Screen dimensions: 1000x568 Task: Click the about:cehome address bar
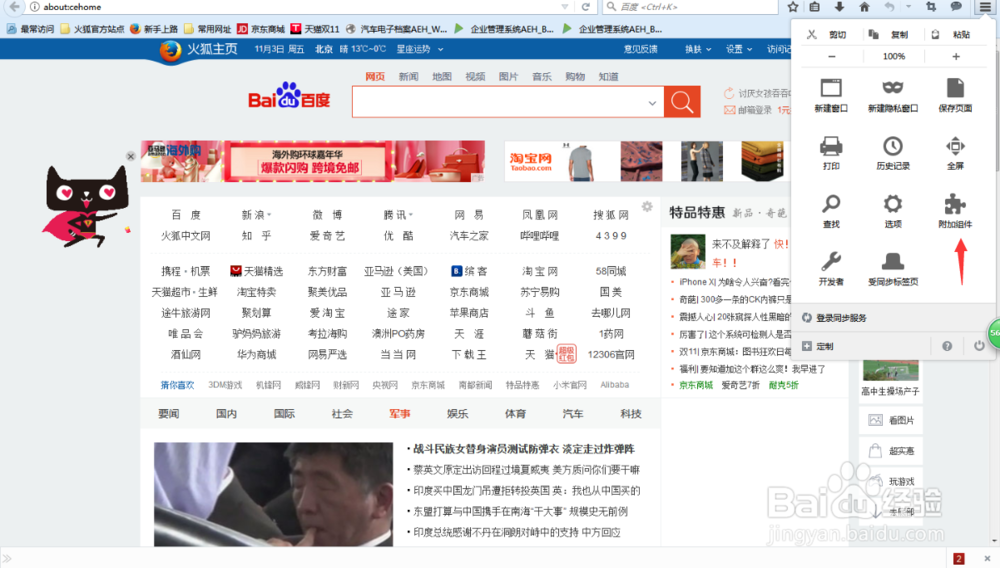pos(293,7)
